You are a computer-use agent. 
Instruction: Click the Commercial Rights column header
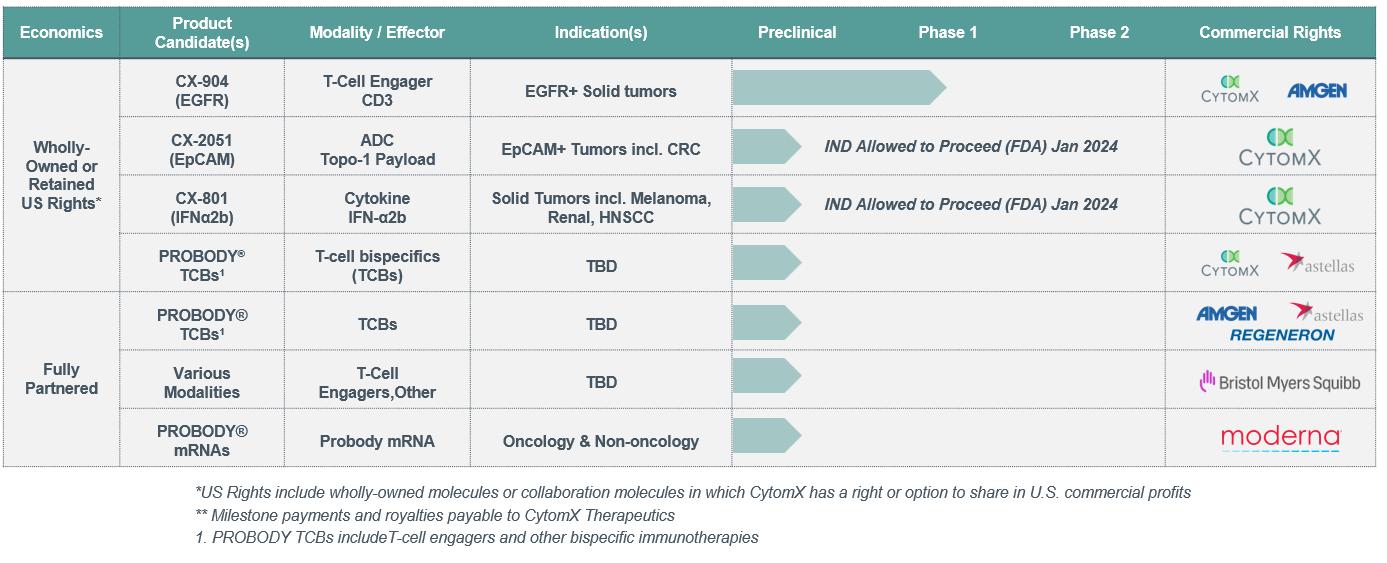1269,32
